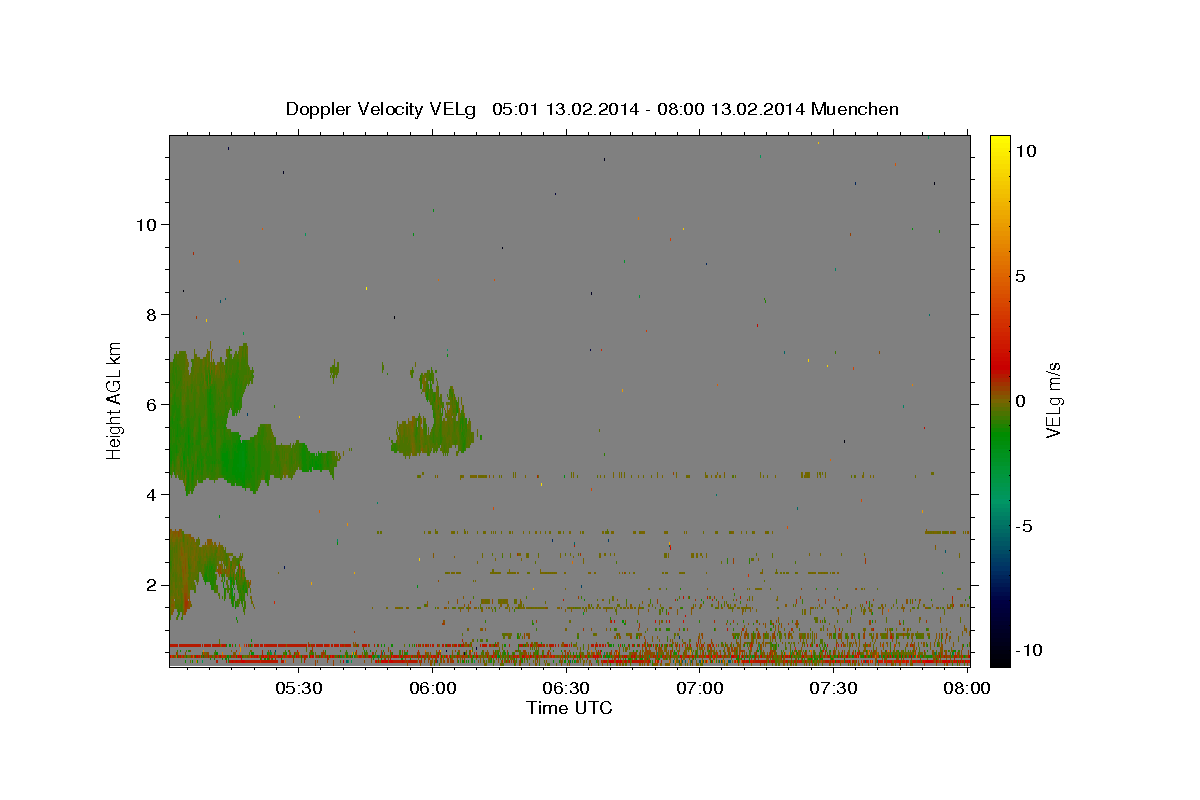The image size is (1200, 800).
Task: Click the height axis label 10
Action: pyautogui.click(x=146, y=224)
